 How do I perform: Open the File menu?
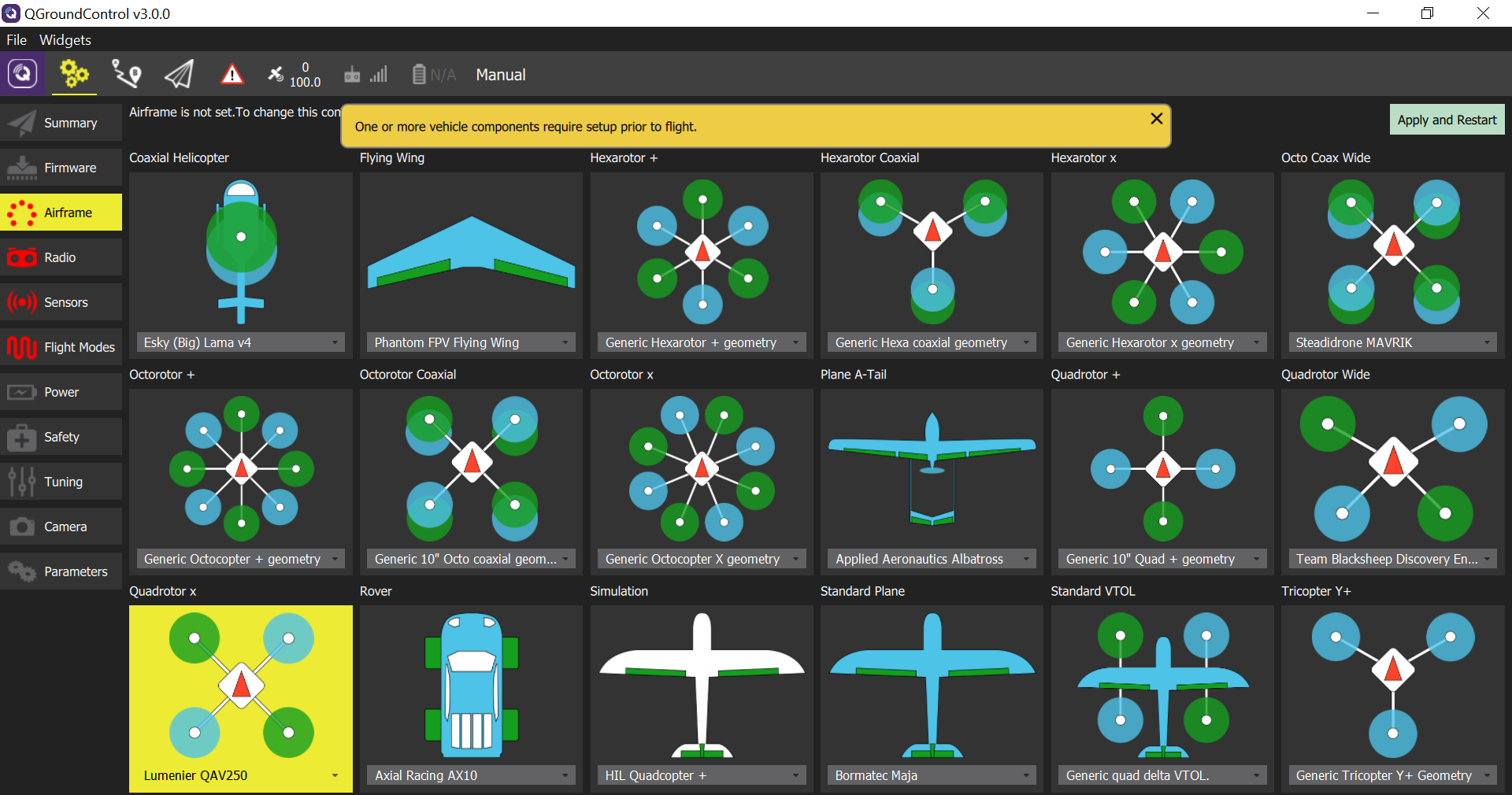17,39
